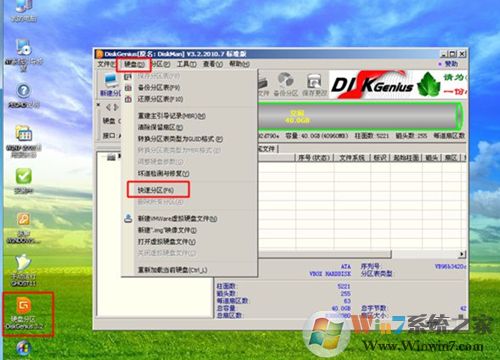The height and width of the screenshot is (360, 500).
Task: Choose 快速分区(F6)
Action: (156, 190)
